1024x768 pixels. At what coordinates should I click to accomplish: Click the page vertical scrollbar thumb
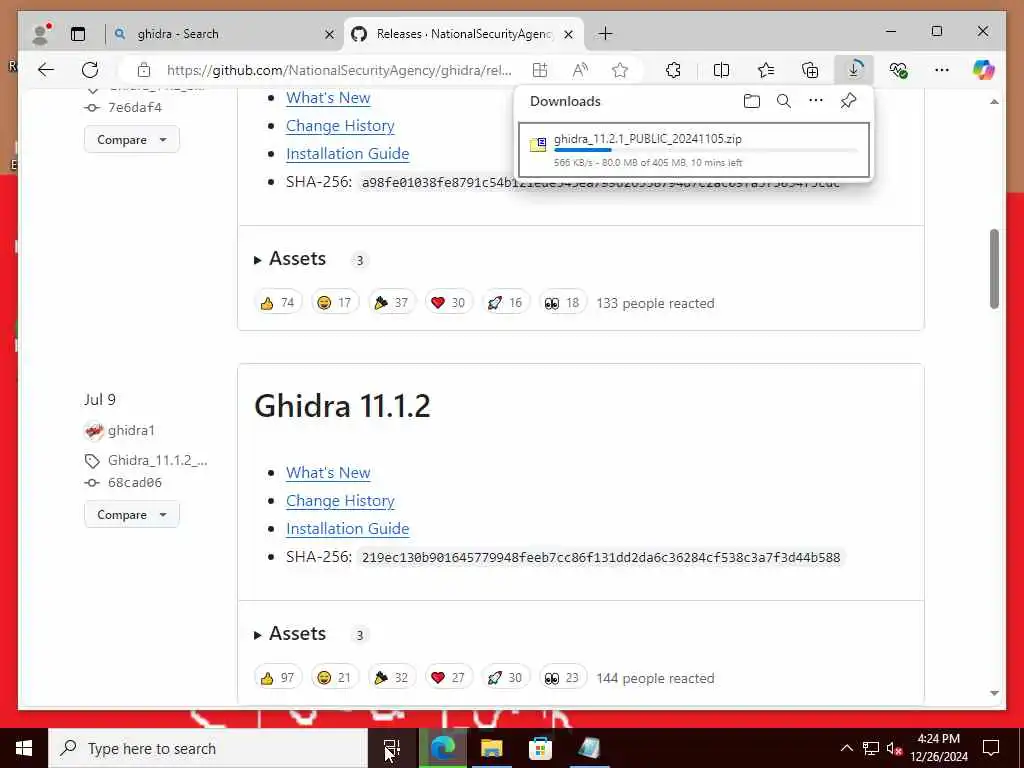994,268
